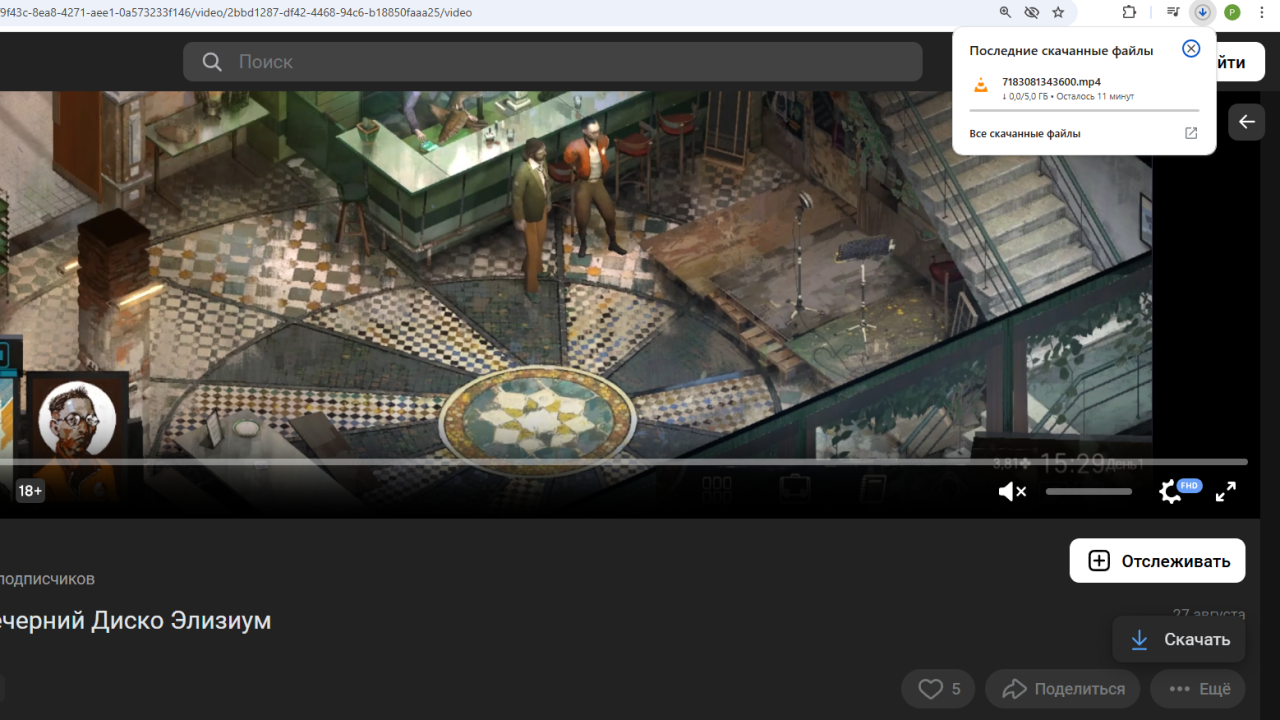Click the Поделиться share button
Viewport: 1280px width, 720px height.
point(1063,689)
